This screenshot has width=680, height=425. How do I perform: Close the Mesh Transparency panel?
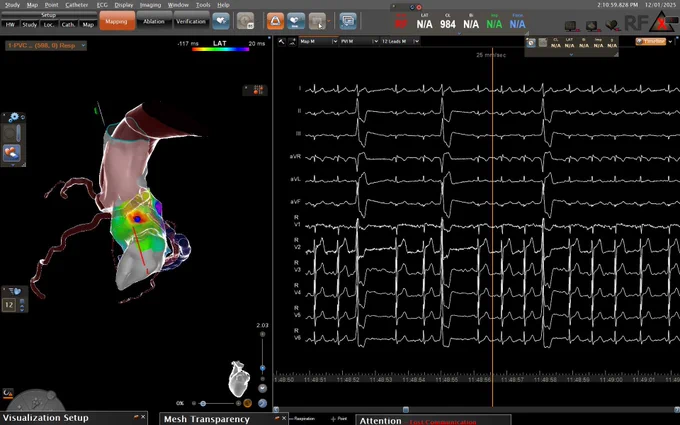pos(284,418)
